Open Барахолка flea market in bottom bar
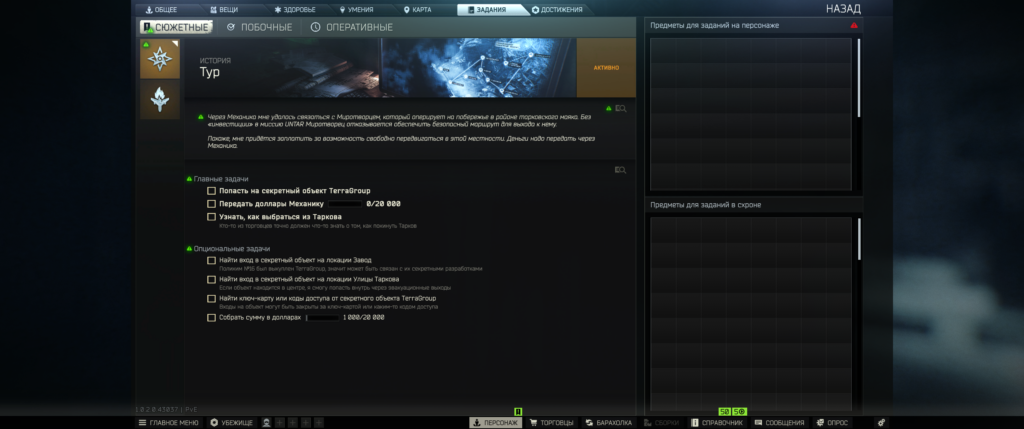This screenshot has width=1024, height=429. 609,423
